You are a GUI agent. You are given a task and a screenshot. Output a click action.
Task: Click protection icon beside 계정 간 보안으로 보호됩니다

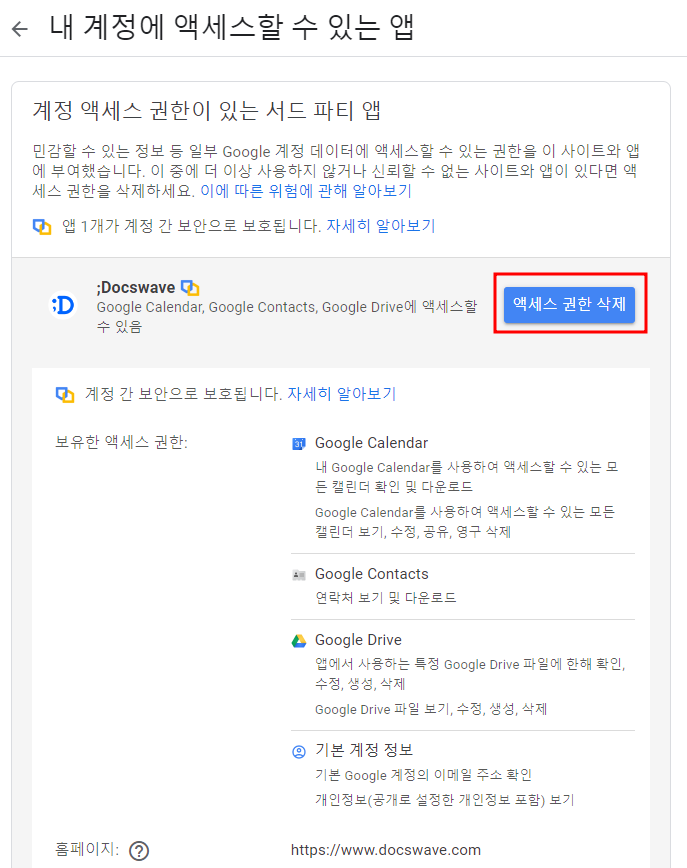[x=65, y=395]
